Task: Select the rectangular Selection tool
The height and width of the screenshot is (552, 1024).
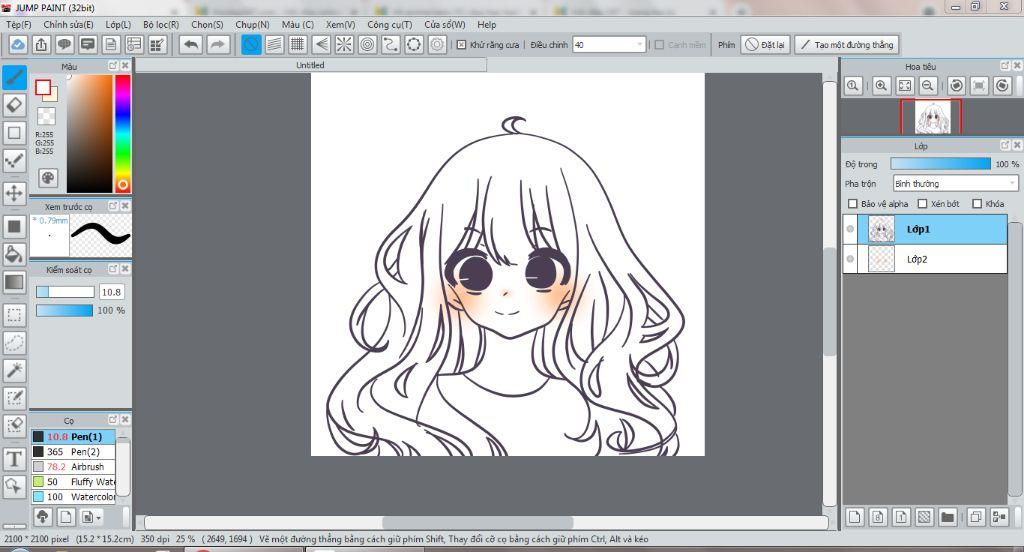Action: click(x=14, y=315)
